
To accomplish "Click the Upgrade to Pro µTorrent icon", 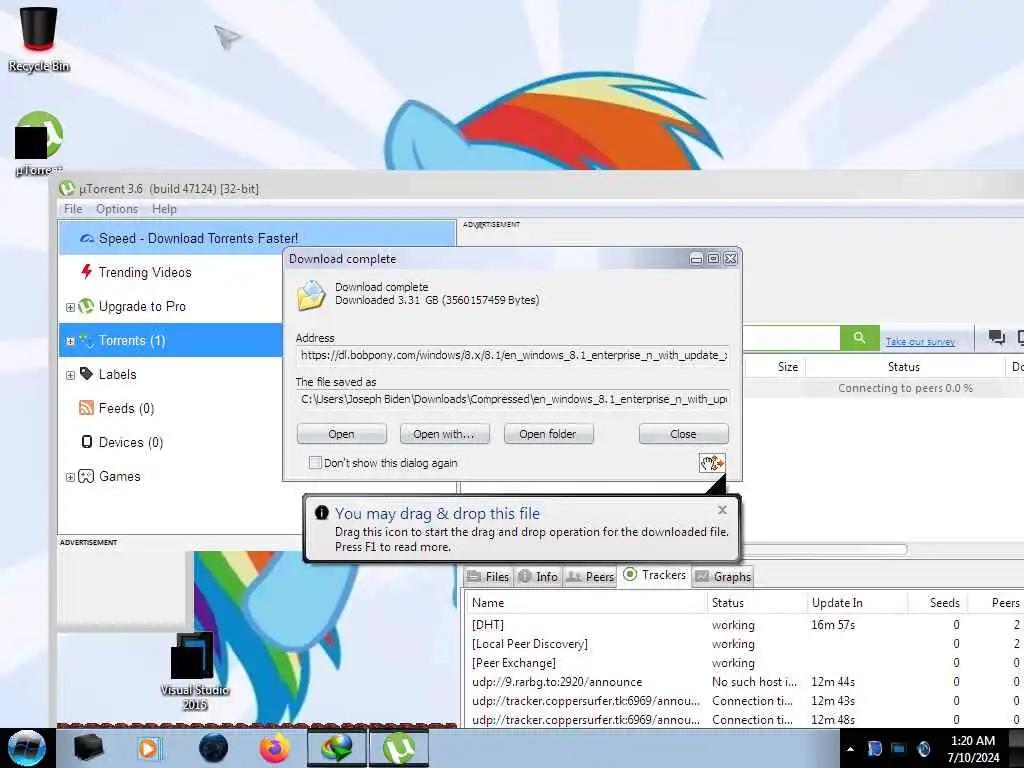I will click(x=86, y=306).
